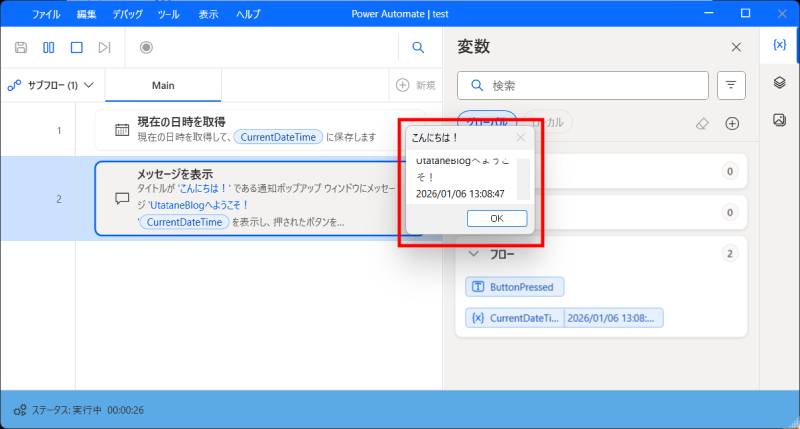Screen dimensions: 800x429
Task: Select the CurrentDateTi... variable chip
Action: [x=515, y=318]
